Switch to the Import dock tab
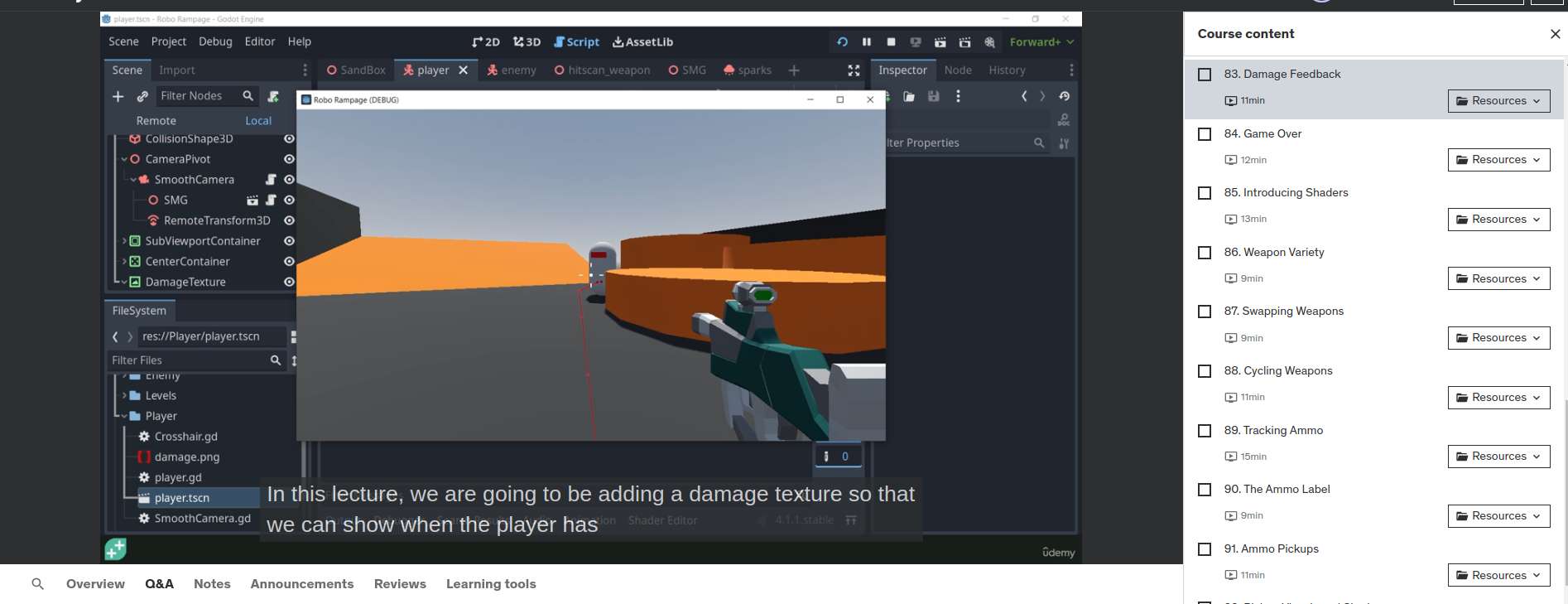This screenshot has width=1568, height=604. click(177, 70)
